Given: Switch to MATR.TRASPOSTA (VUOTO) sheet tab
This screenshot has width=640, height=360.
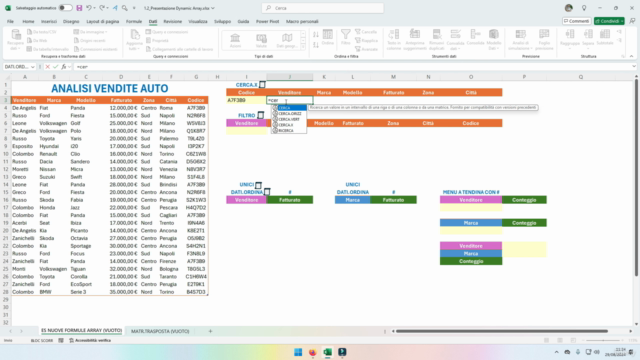Looking at the screenshot, I should click(x=160, y=331).
